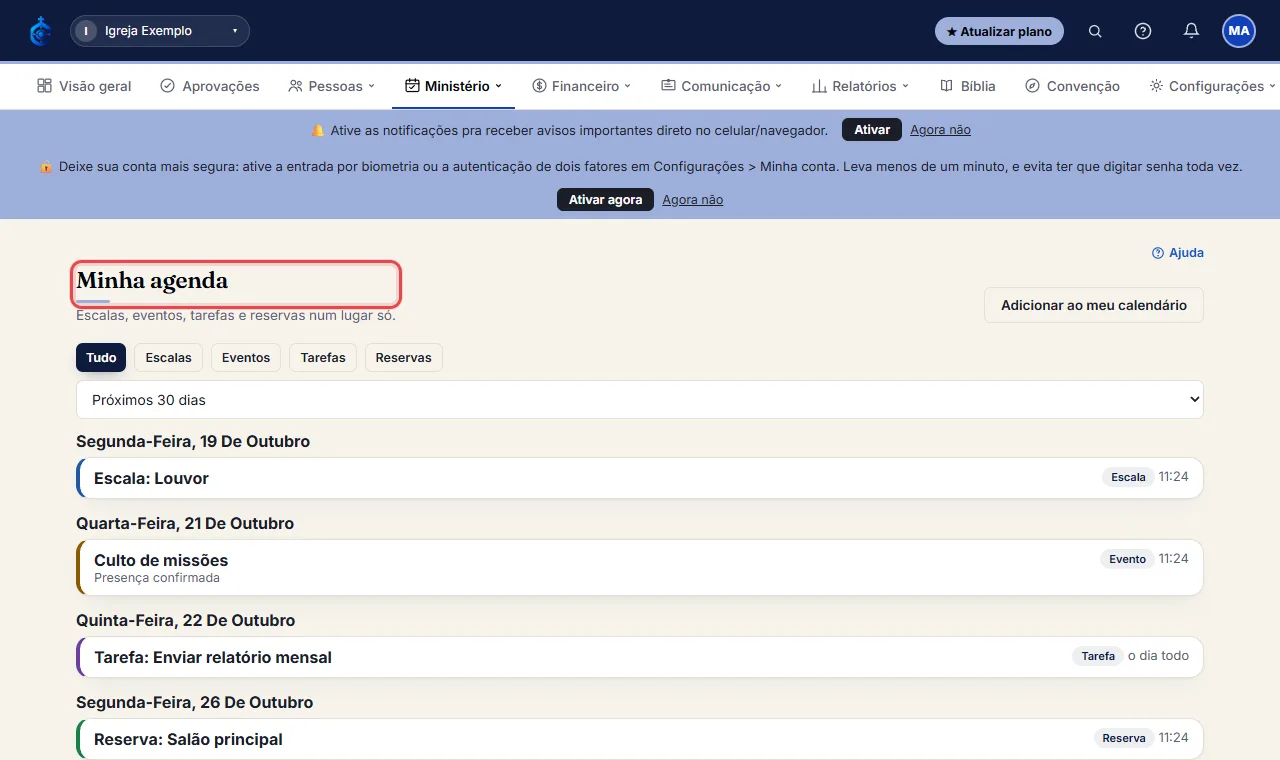1280x760 pixels.
Task: Switch to the Tarefas filter tab
Action: point(323,358)
